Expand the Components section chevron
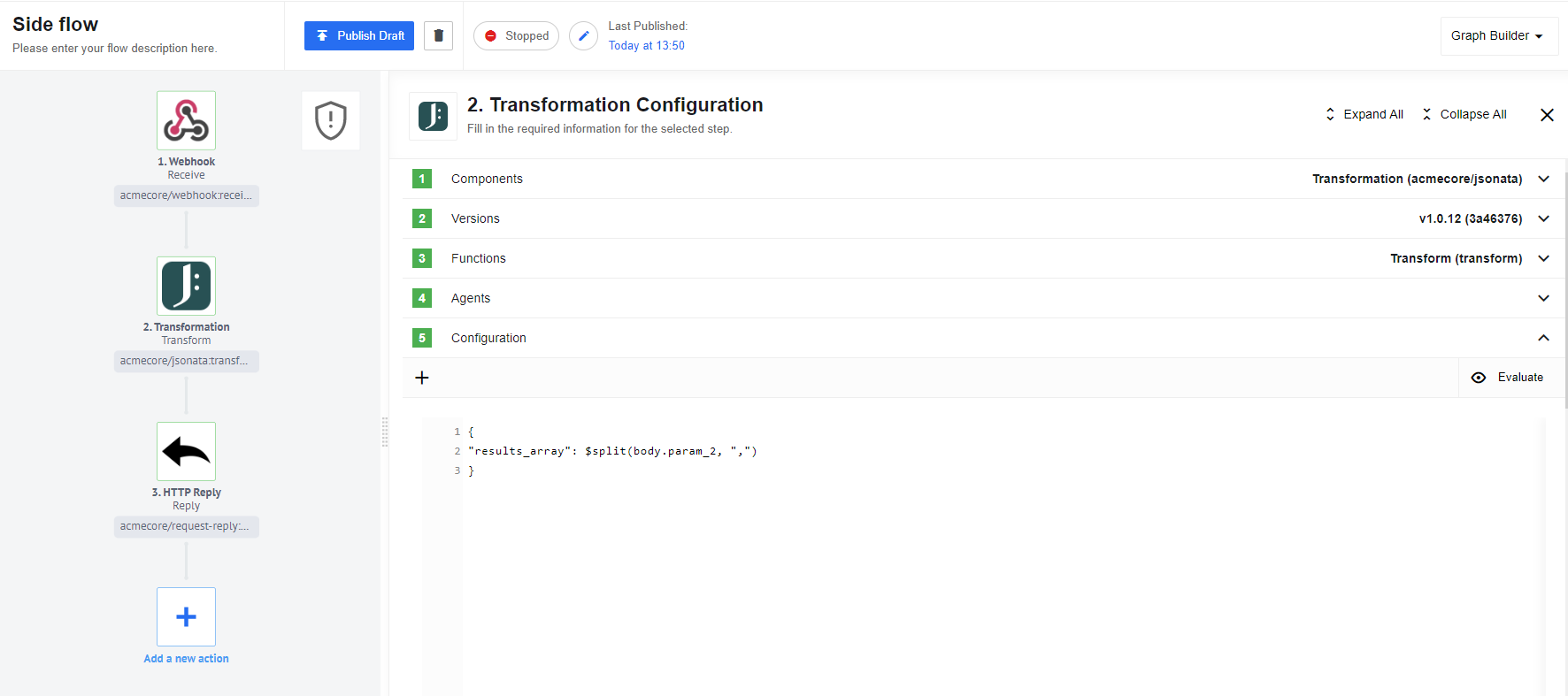 [1543, 179]
